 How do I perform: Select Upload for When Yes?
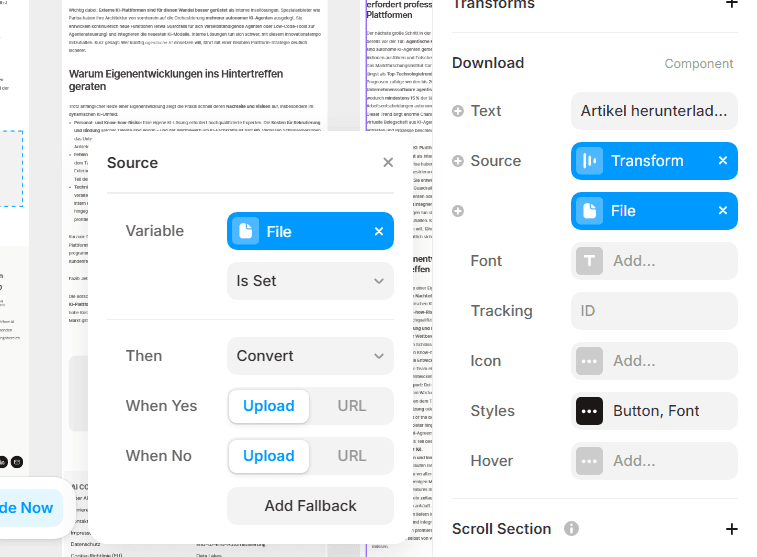268,406
